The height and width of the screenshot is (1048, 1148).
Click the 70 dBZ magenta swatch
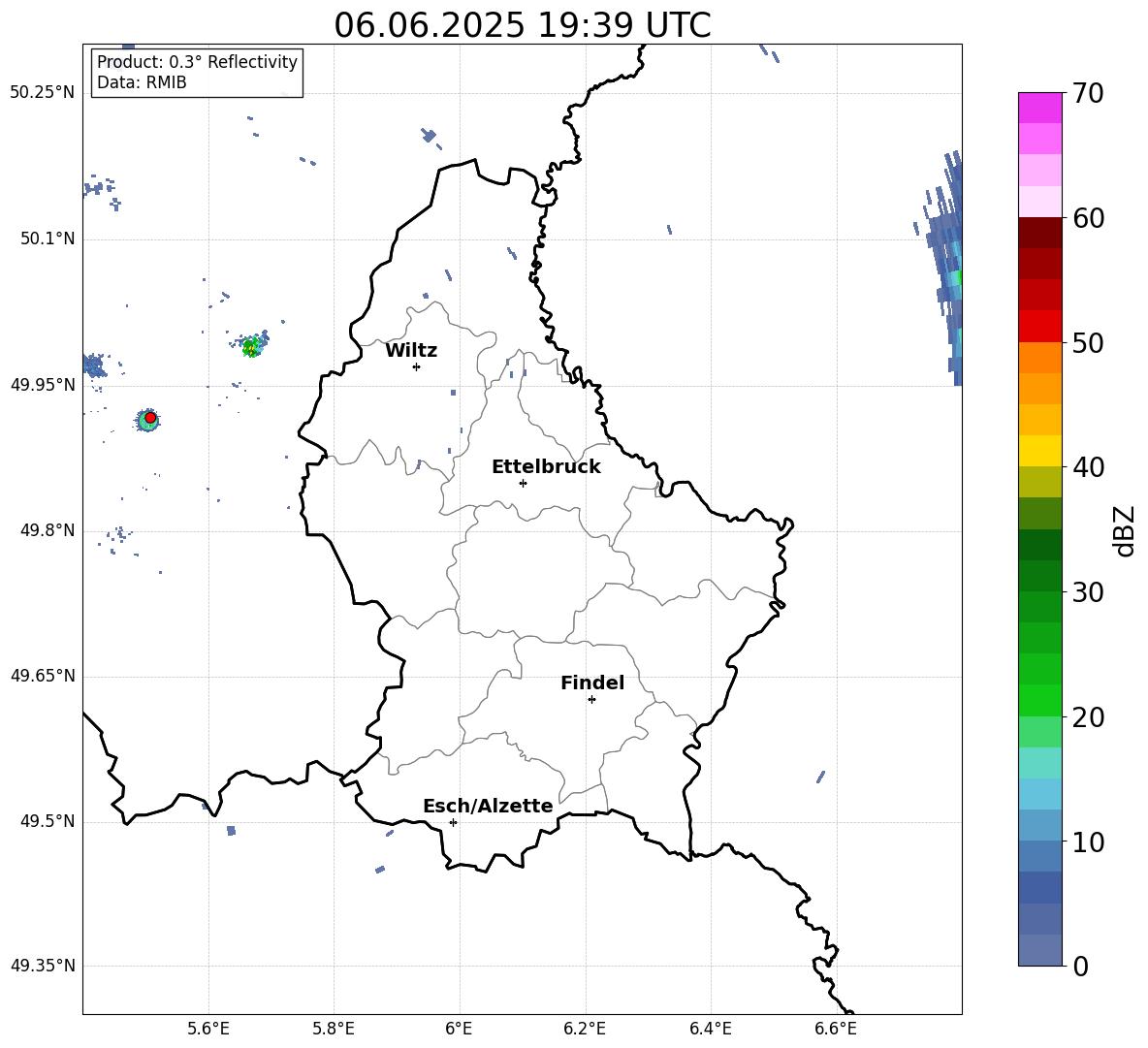click(1039, 108)
